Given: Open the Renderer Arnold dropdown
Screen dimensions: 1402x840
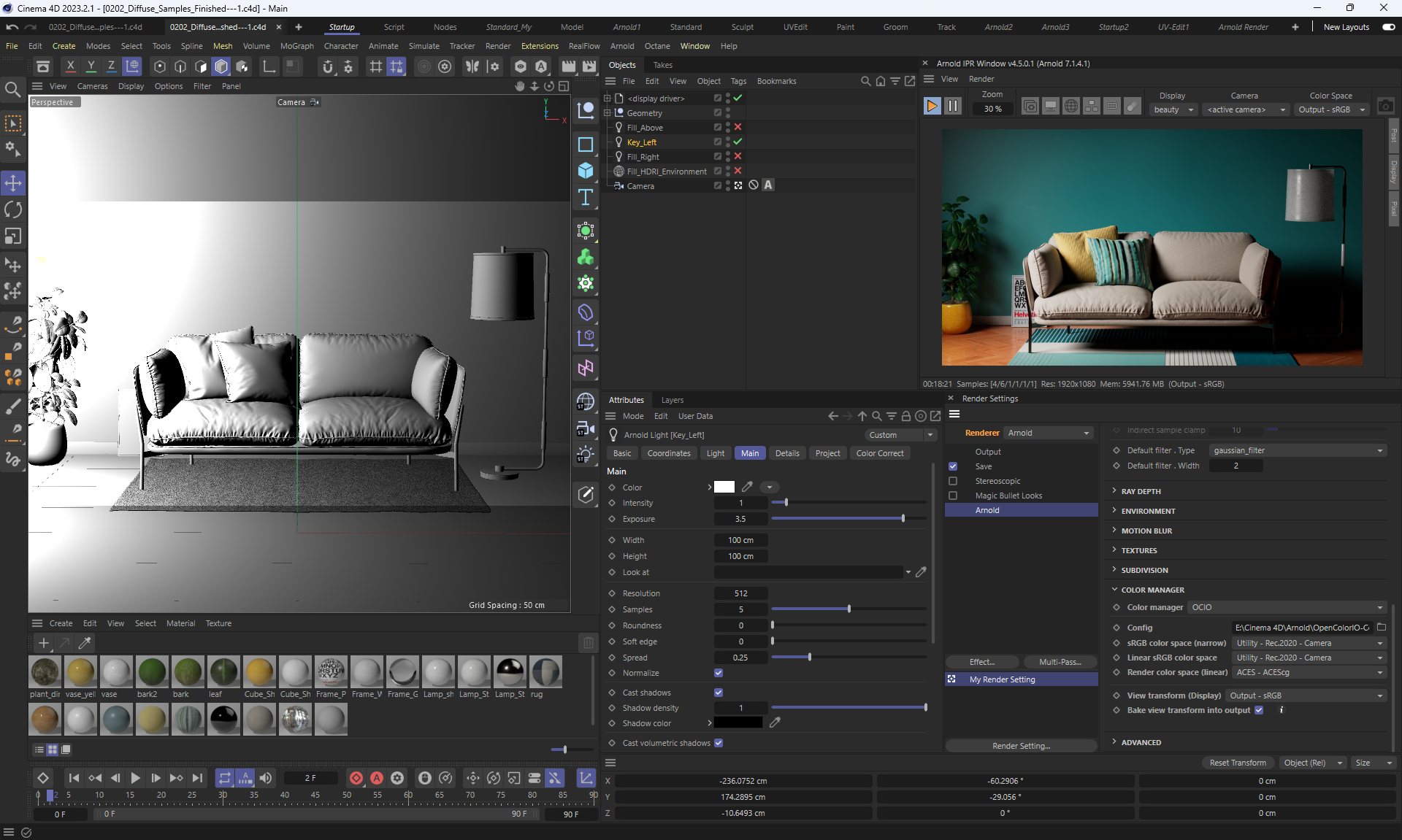Looking at the screenshot, I should click(1049, 433).
